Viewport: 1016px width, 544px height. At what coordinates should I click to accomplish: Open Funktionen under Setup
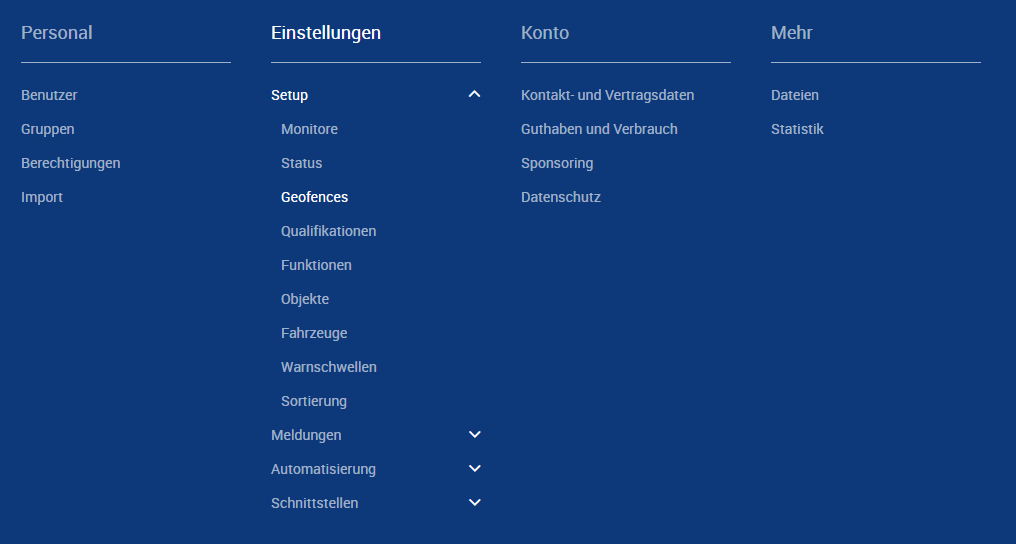point(316,265)
